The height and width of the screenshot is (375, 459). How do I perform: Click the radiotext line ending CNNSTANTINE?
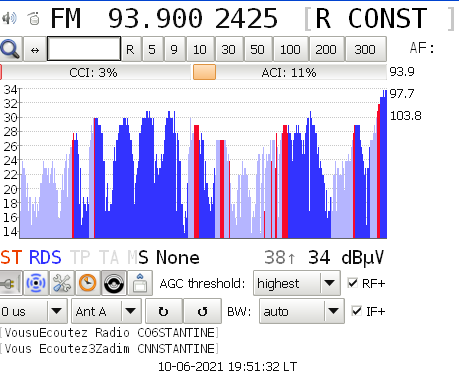(x=109, y=349)
